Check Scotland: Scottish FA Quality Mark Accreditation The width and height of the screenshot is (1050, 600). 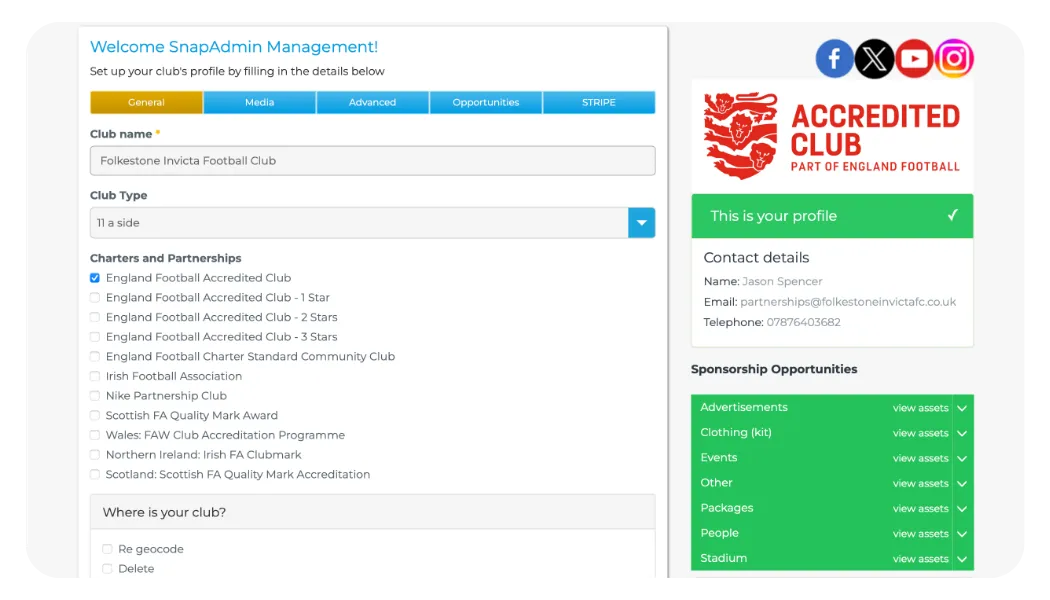(95, 474)
